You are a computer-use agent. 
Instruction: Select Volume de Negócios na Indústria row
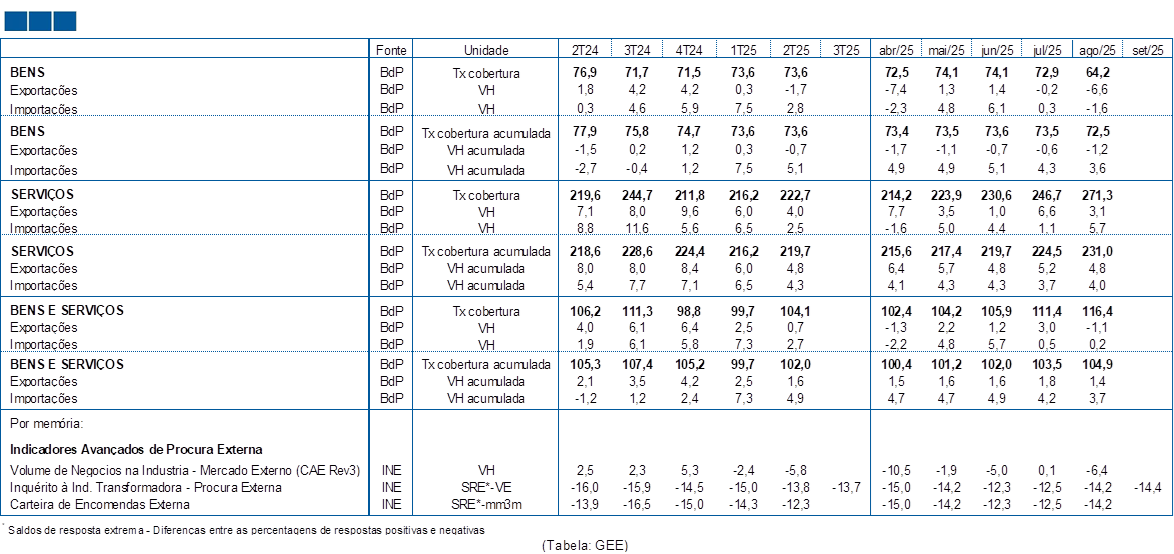point(184,470)
